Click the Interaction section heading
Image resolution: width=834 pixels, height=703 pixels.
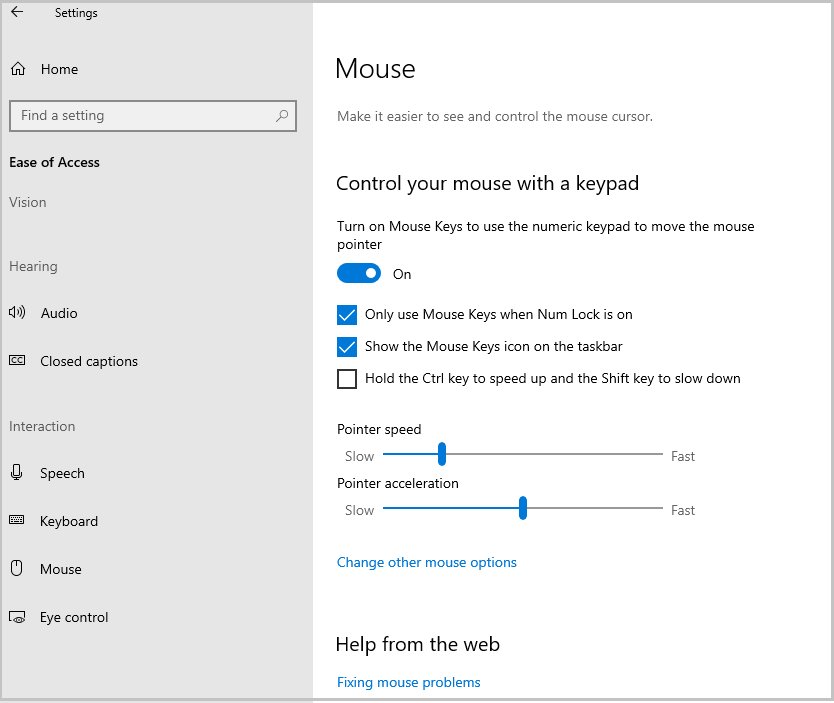tap(42, 426)
